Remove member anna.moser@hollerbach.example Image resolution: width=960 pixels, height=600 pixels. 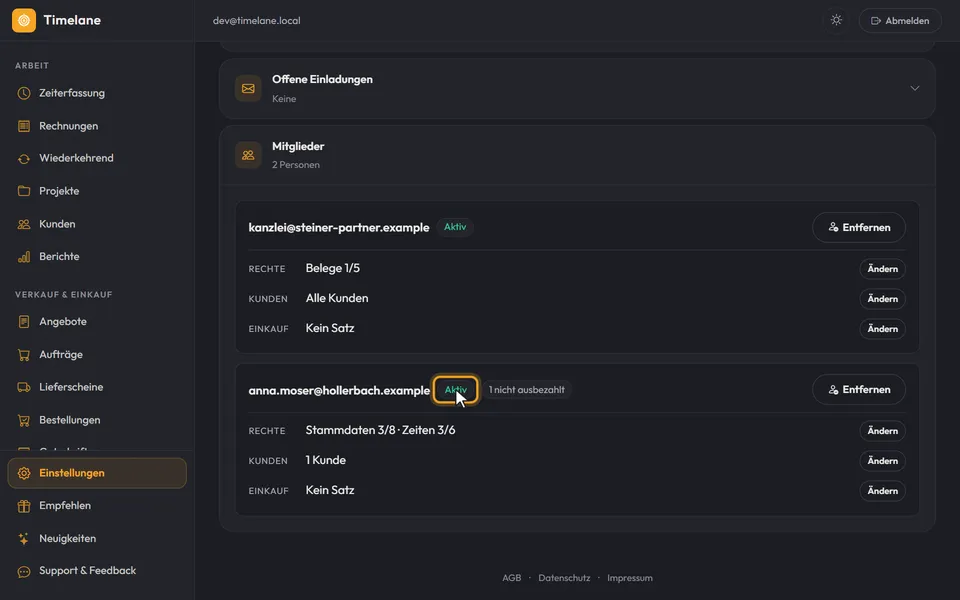click(858, 389)
